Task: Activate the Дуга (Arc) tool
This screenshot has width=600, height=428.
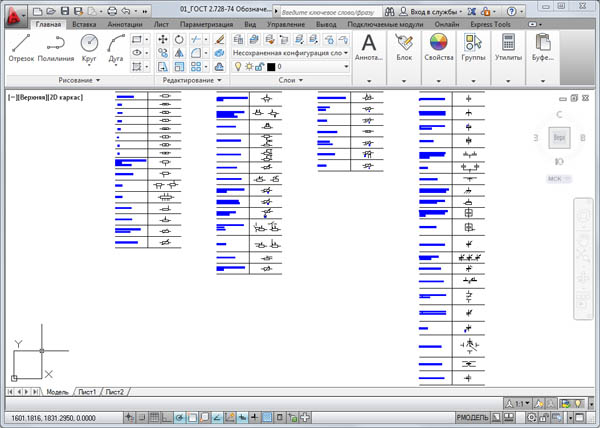Action: point(116,48)
